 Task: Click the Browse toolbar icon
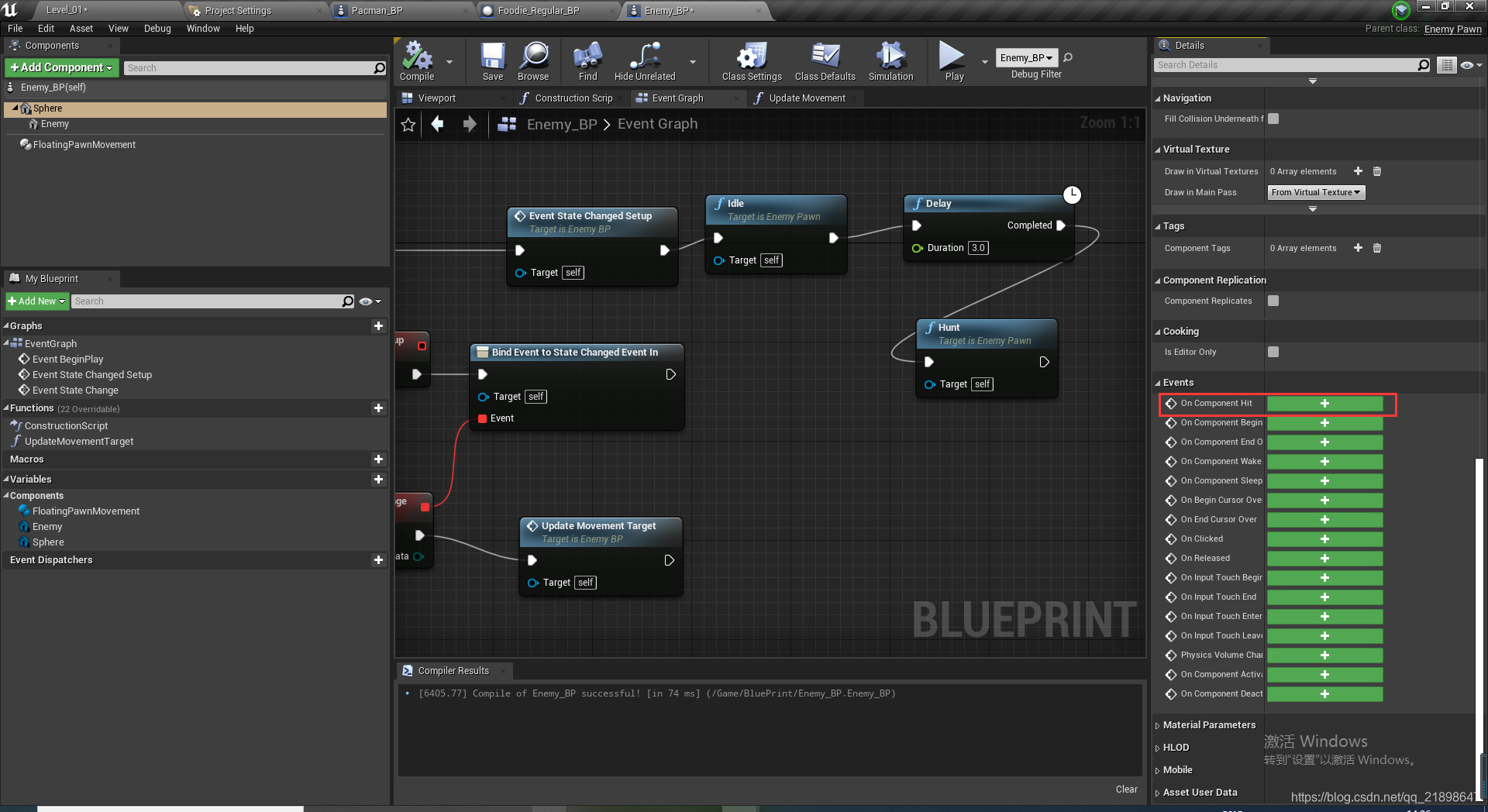coord(533,60)
